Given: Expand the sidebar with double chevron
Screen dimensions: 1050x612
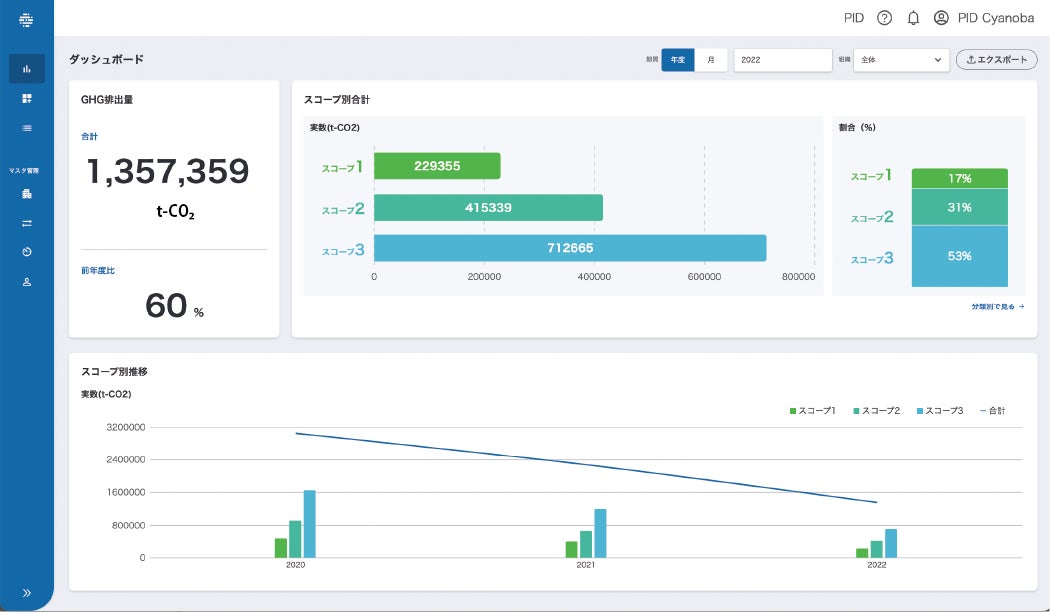Looking at the screenshot, I should [27, 593].
